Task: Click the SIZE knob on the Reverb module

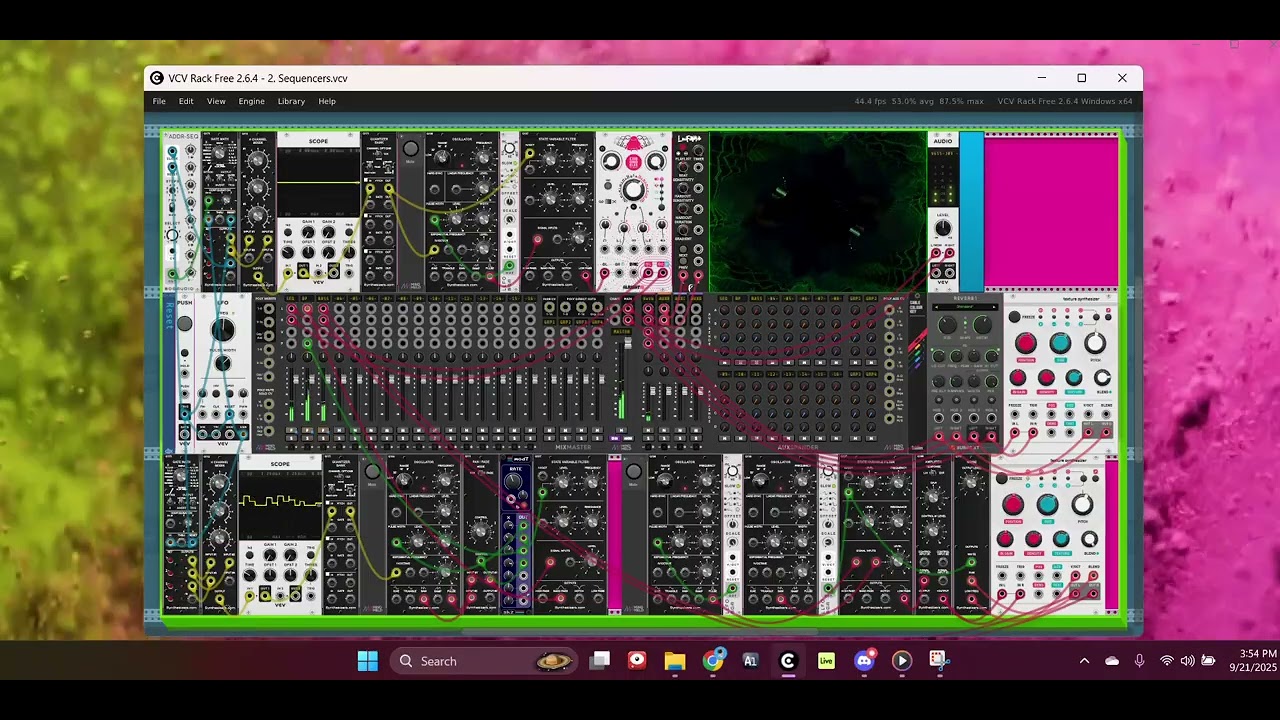Action: coord(947,326)
